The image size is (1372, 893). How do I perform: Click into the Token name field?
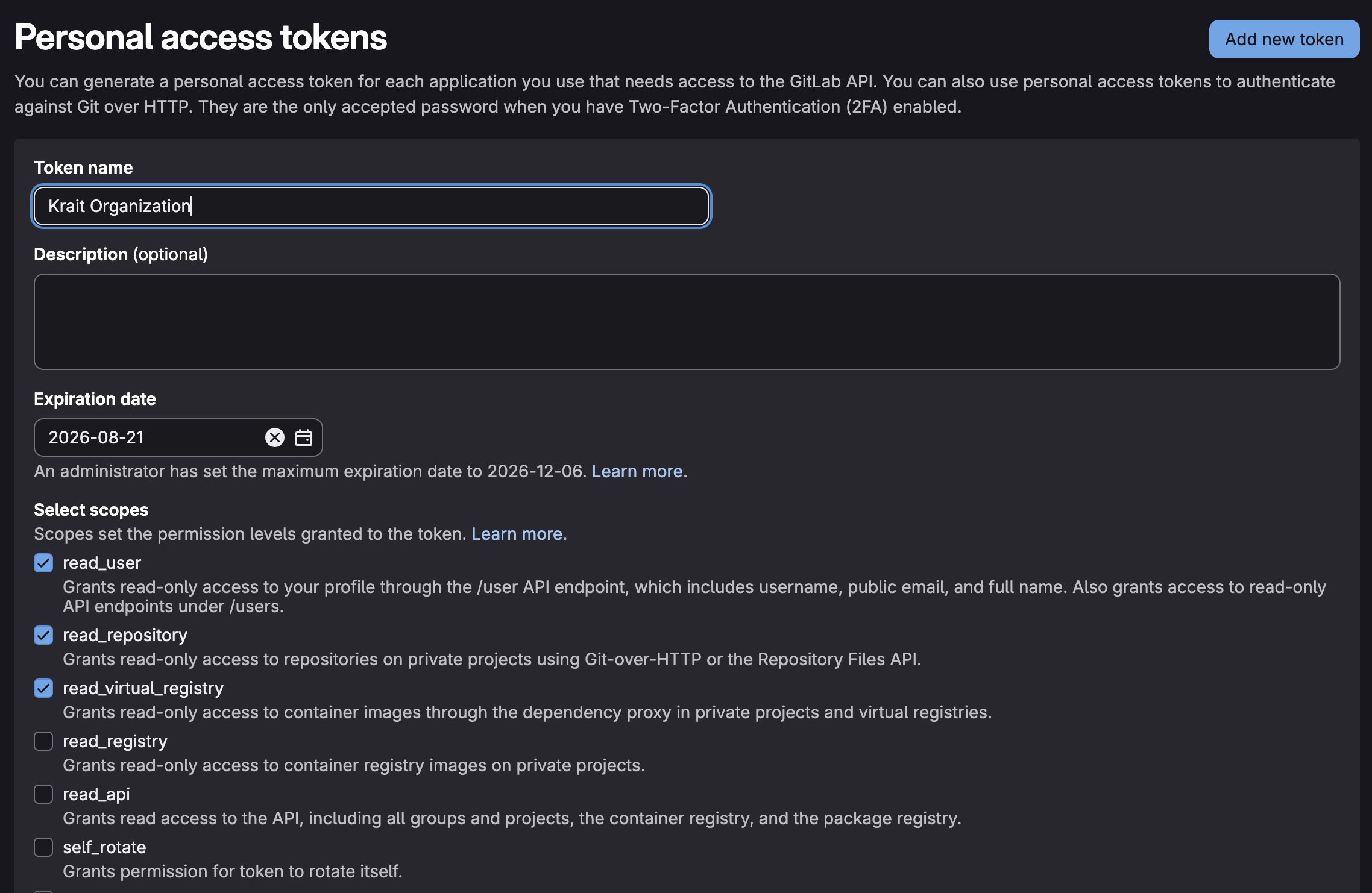[371, 206]
